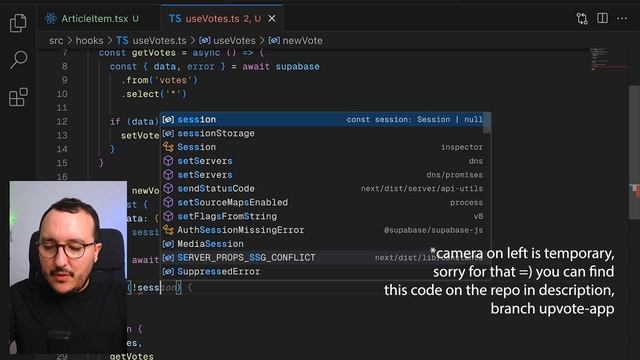Click .select('*') code on line 10
640x360 pixels.
point(154,94)
